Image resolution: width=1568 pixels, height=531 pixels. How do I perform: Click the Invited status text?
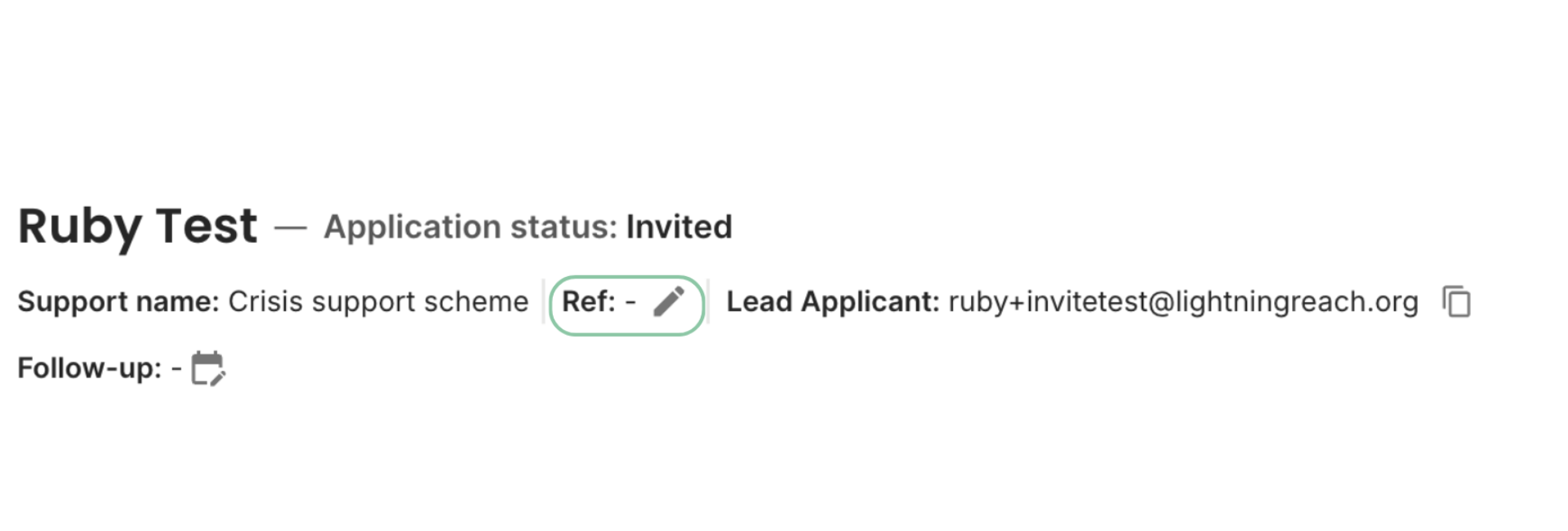pos(679,227)
